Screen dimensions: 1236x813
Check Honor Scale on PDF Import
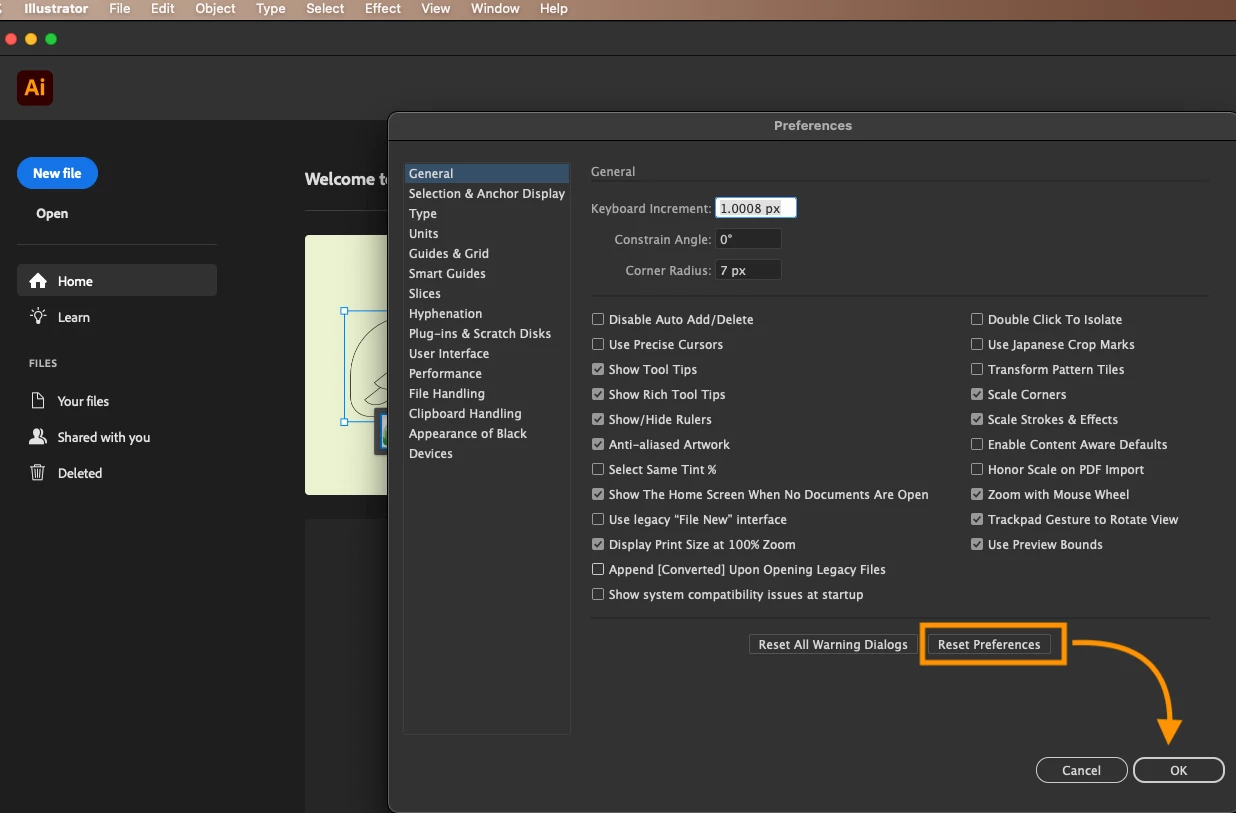pyautogui.click(x=977, y=470)
